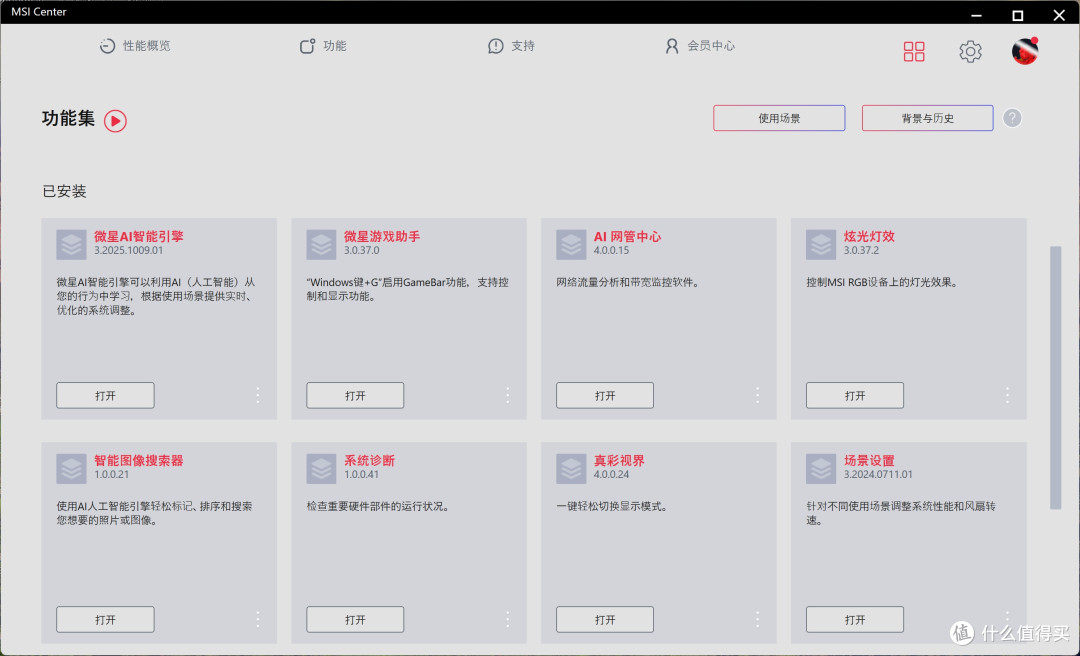Click the 已安装 section heading
1080x656 pixels.
pos(64,192)
